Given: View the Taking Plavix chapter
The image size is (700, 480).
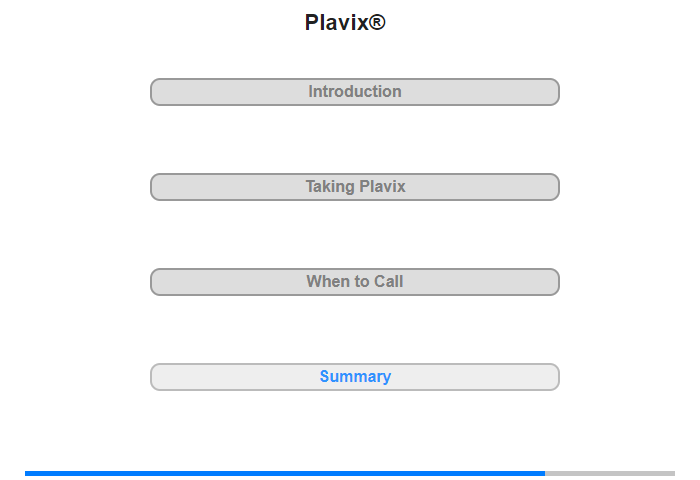Looking at the screenshot, I should click(x=355, y=187).
